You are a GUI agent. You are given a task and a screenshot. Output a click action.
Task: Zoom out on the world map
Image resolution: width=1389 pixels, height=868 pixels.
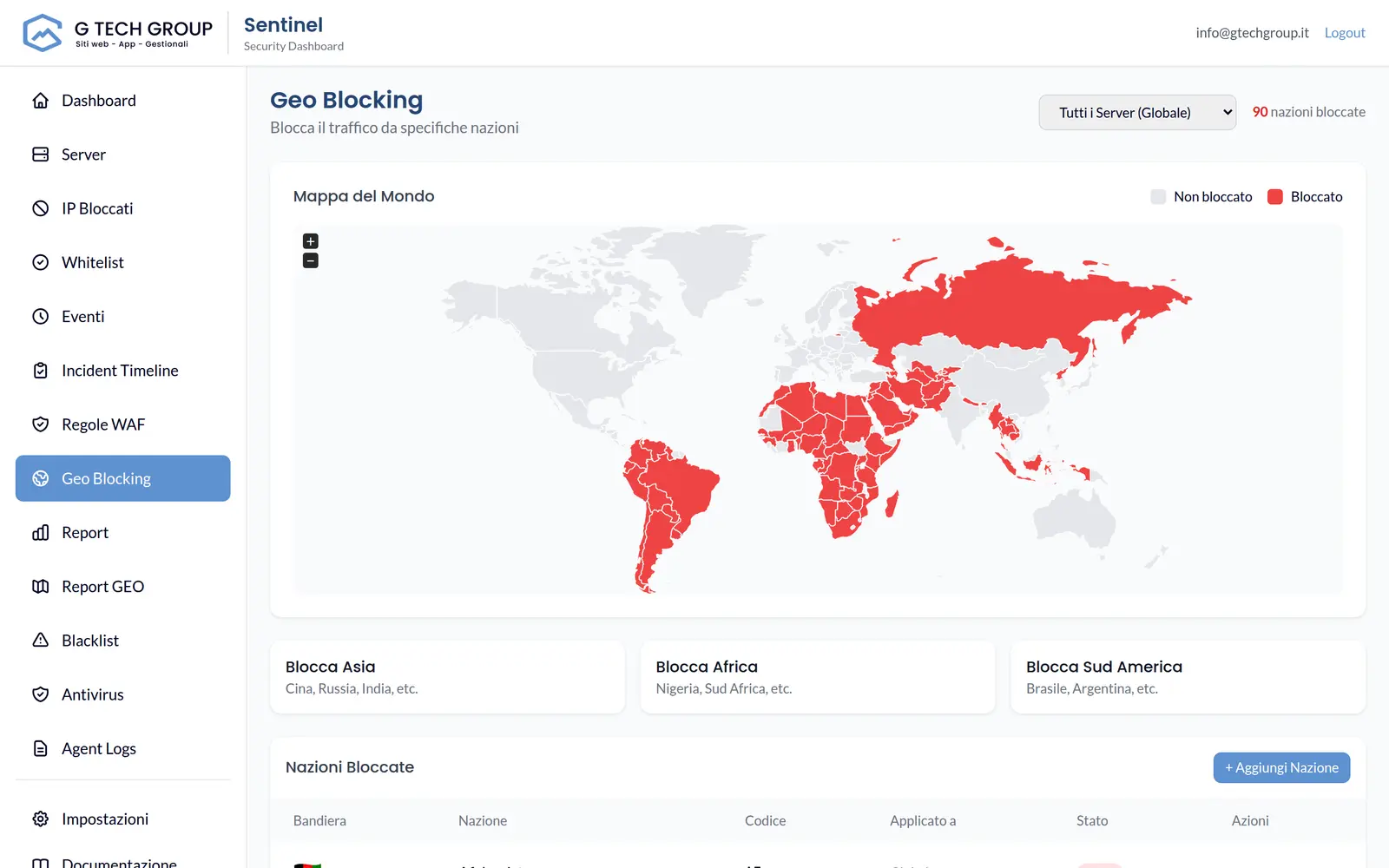311,260
